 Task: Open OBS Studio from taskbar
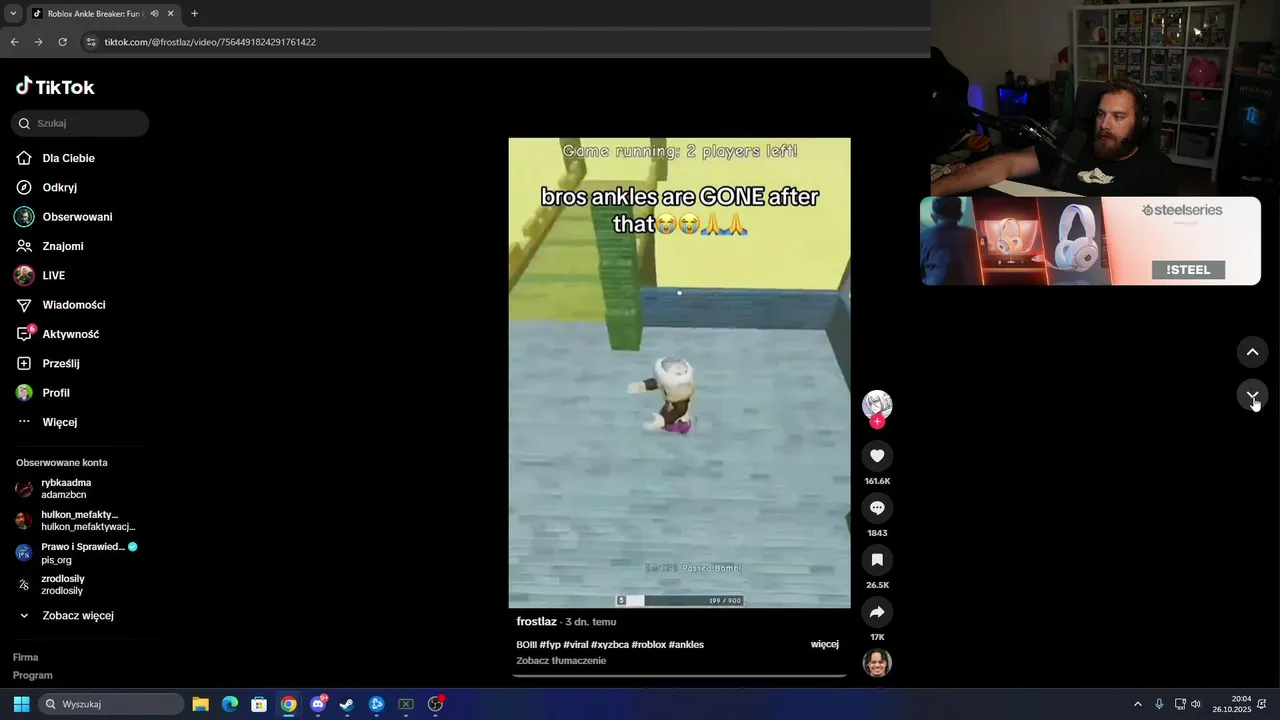coord(435,704)
